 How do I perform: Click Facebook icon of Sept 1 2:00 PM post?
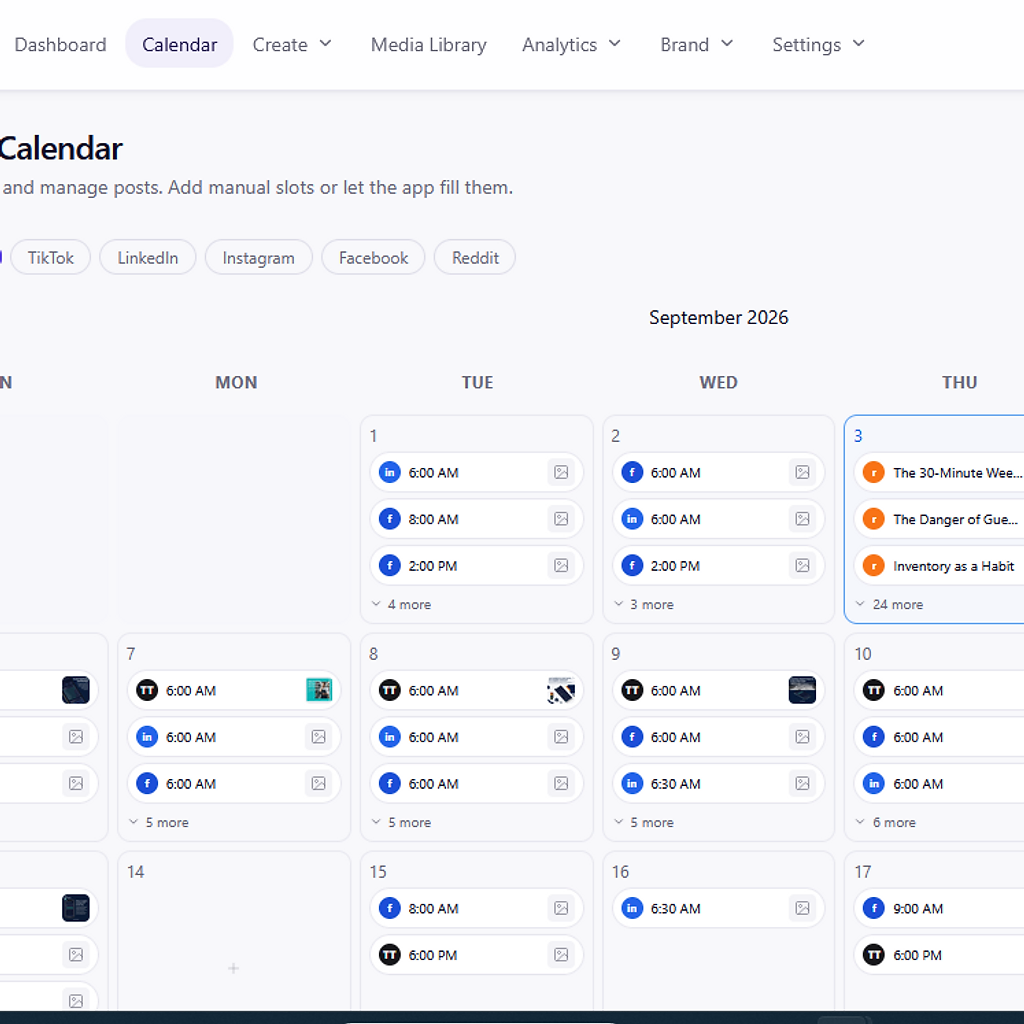click(390, 566)
